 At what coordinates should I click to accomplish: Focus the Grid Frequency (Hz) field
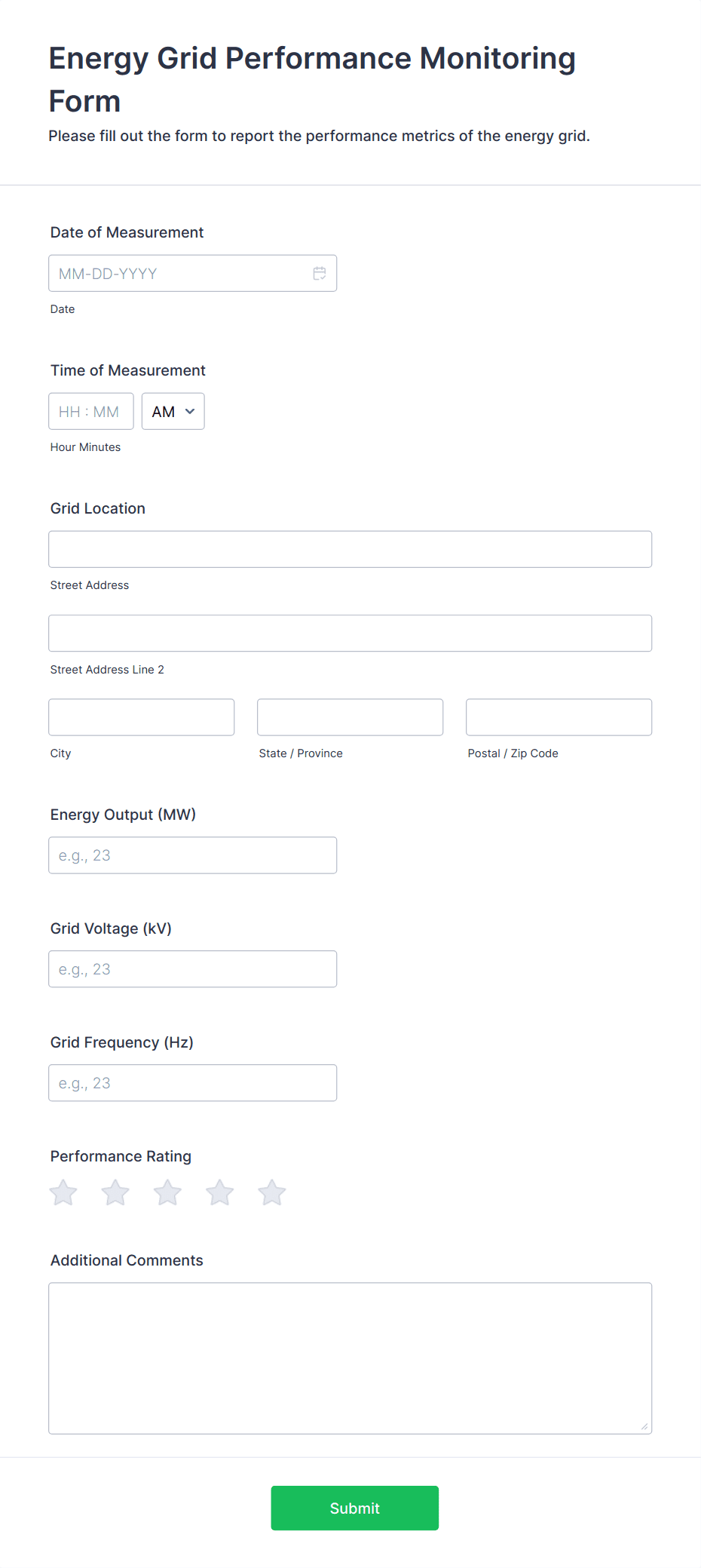193,1083
